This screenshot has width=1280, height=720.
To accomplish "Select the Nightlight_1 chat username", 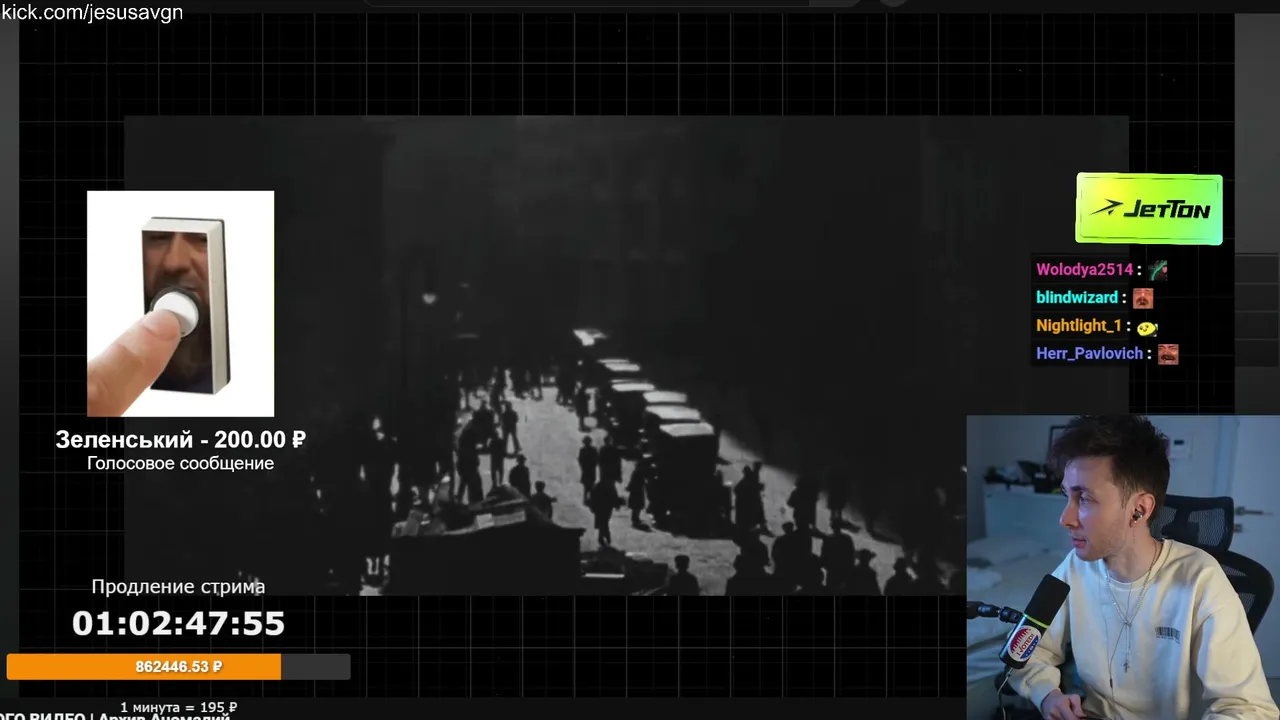I will pos(1079,326).
